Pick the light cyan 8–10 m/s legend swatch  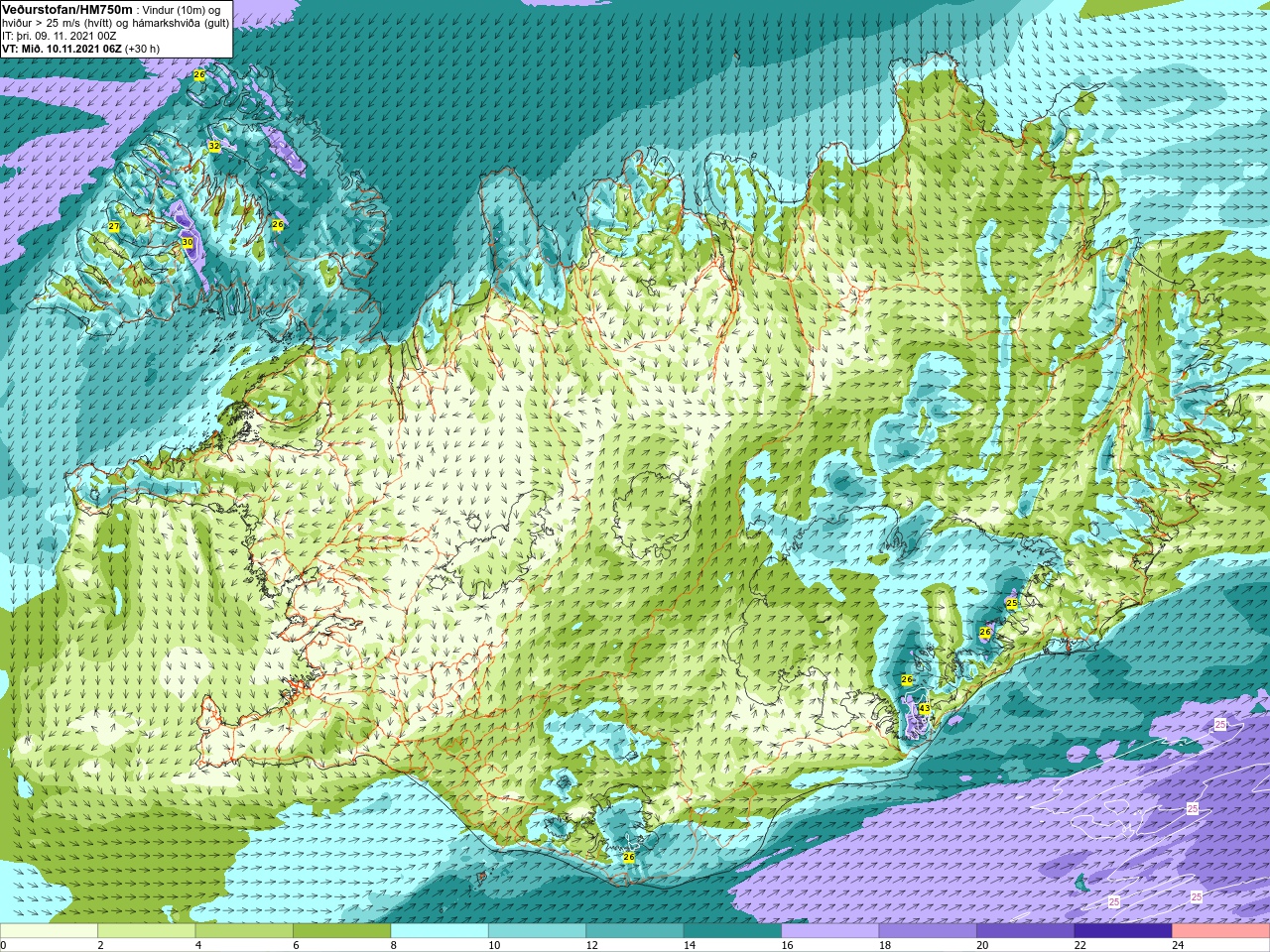tap(440, 931)
